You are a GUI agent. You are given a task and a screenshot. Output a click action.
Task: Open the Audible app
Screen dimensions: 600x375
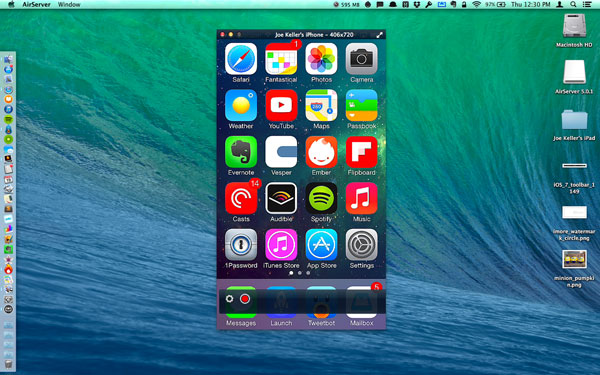[x=281, y=199]
